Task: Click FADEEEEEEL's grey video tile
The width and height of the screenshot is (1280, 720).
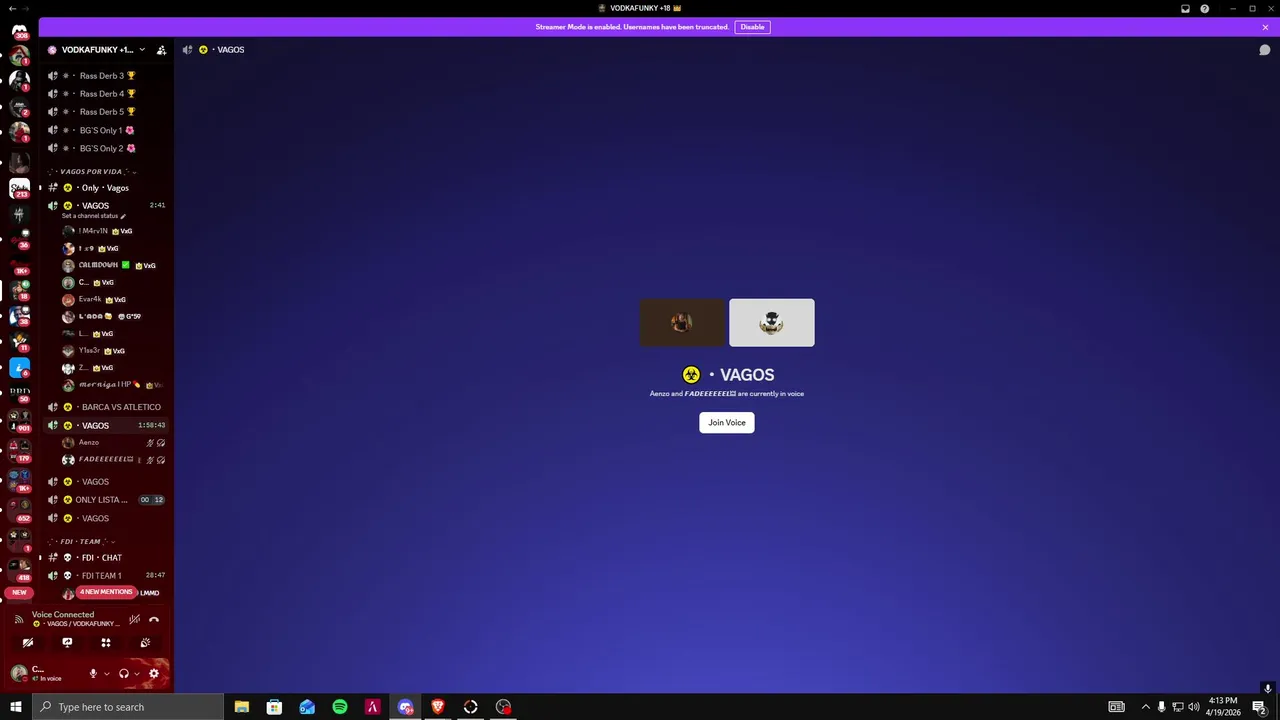Action: coord(772,323)
